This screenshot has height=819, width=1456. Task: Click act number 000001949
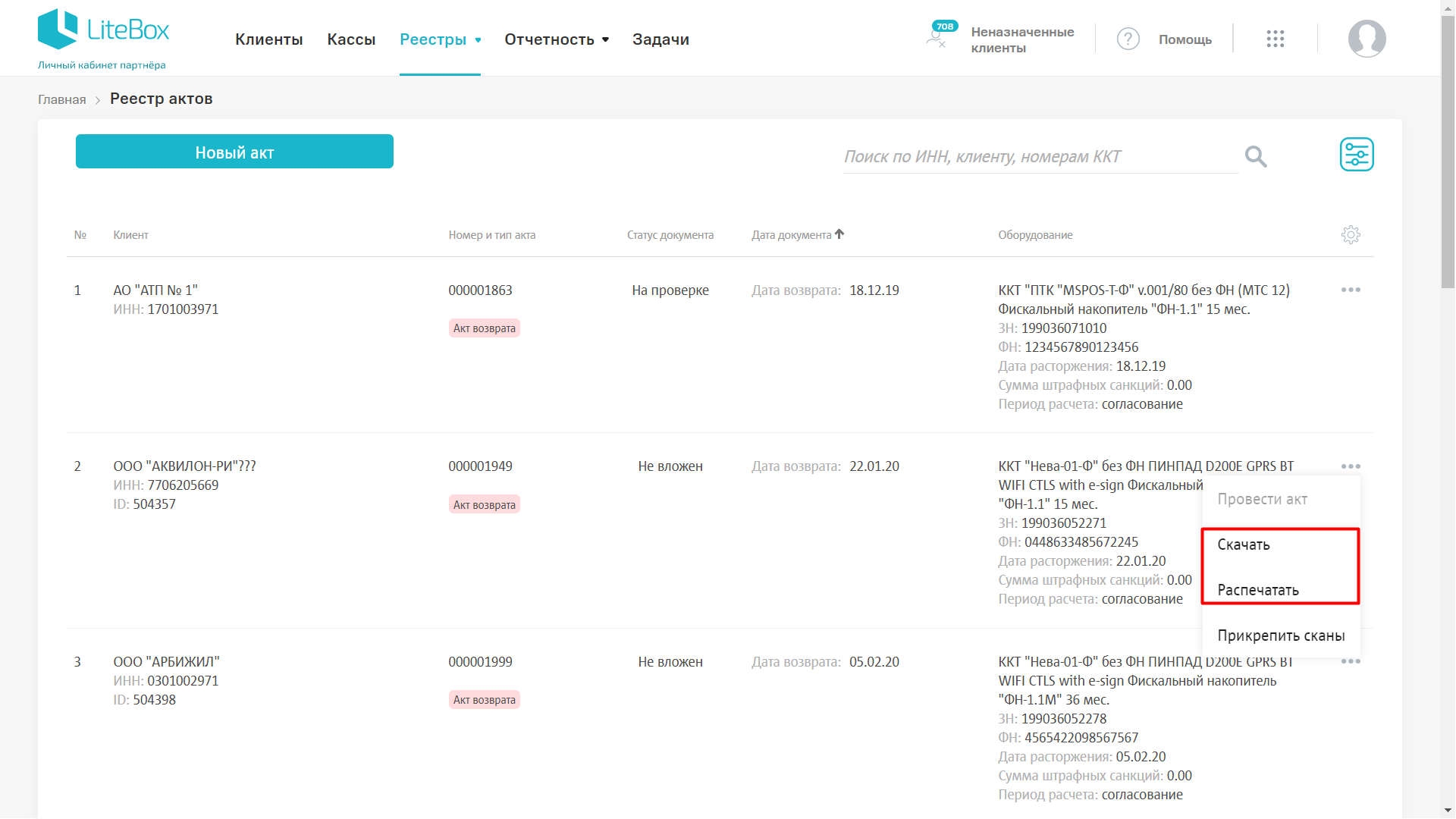pyautogui.click(x=480, y=466)
